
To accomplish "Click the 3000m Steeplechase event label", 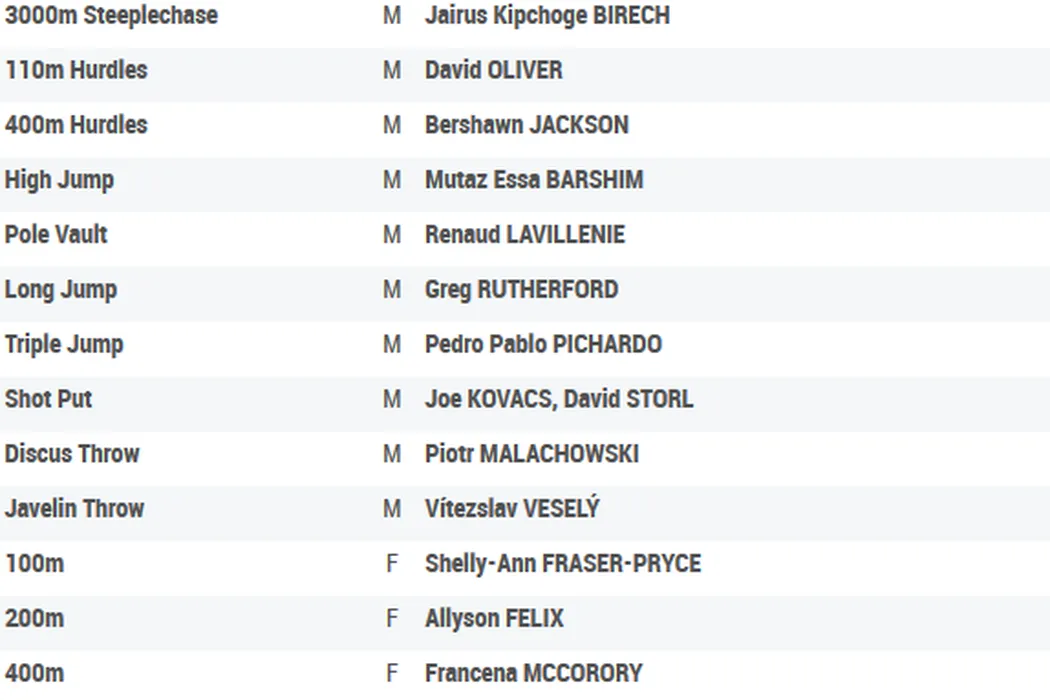I will [x=111, y=16].
